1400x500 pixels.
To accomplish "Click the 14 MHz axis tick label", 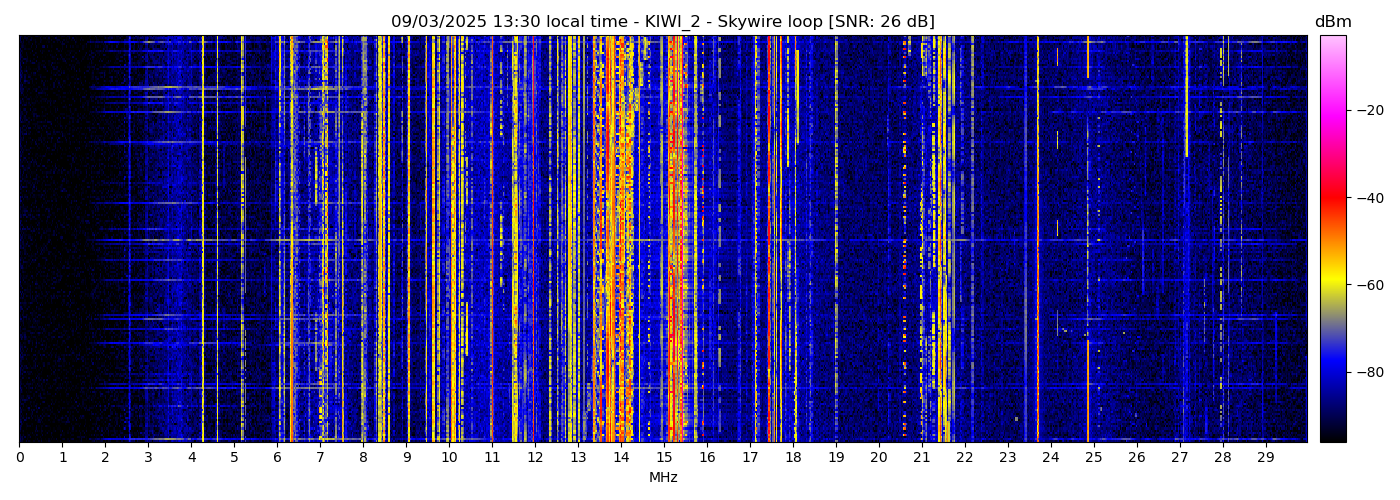I will [621, 457].
